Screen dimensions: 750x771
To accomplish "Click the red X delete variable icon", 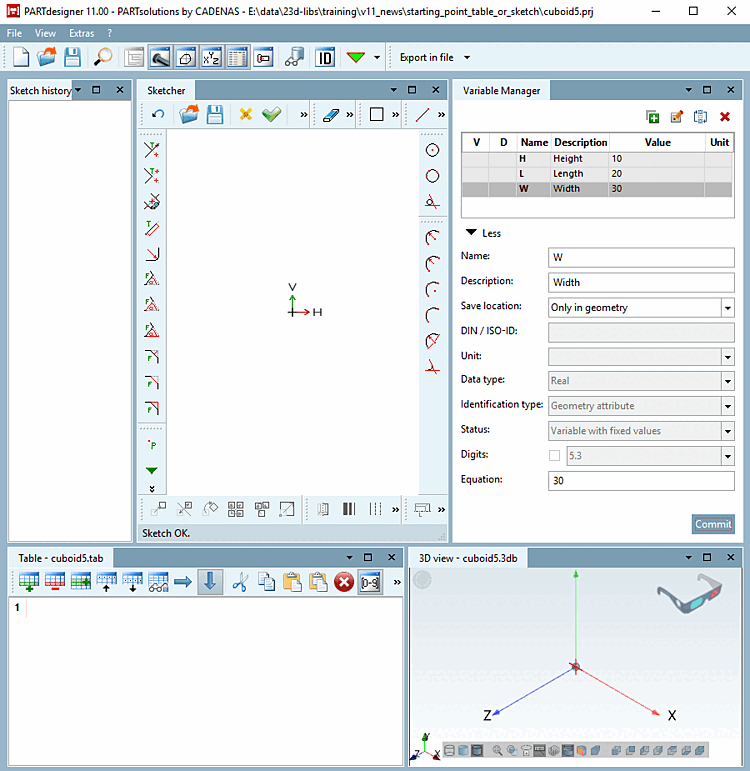I will (x=724, y=117).
